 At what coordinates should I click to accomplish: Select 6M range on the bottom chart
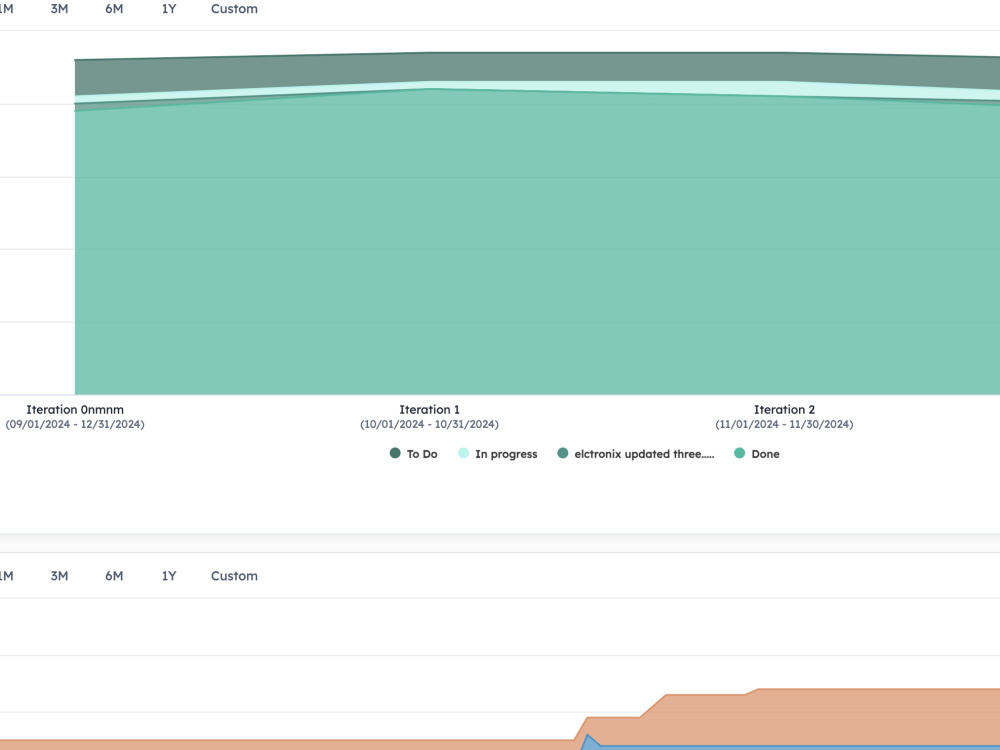114,576
